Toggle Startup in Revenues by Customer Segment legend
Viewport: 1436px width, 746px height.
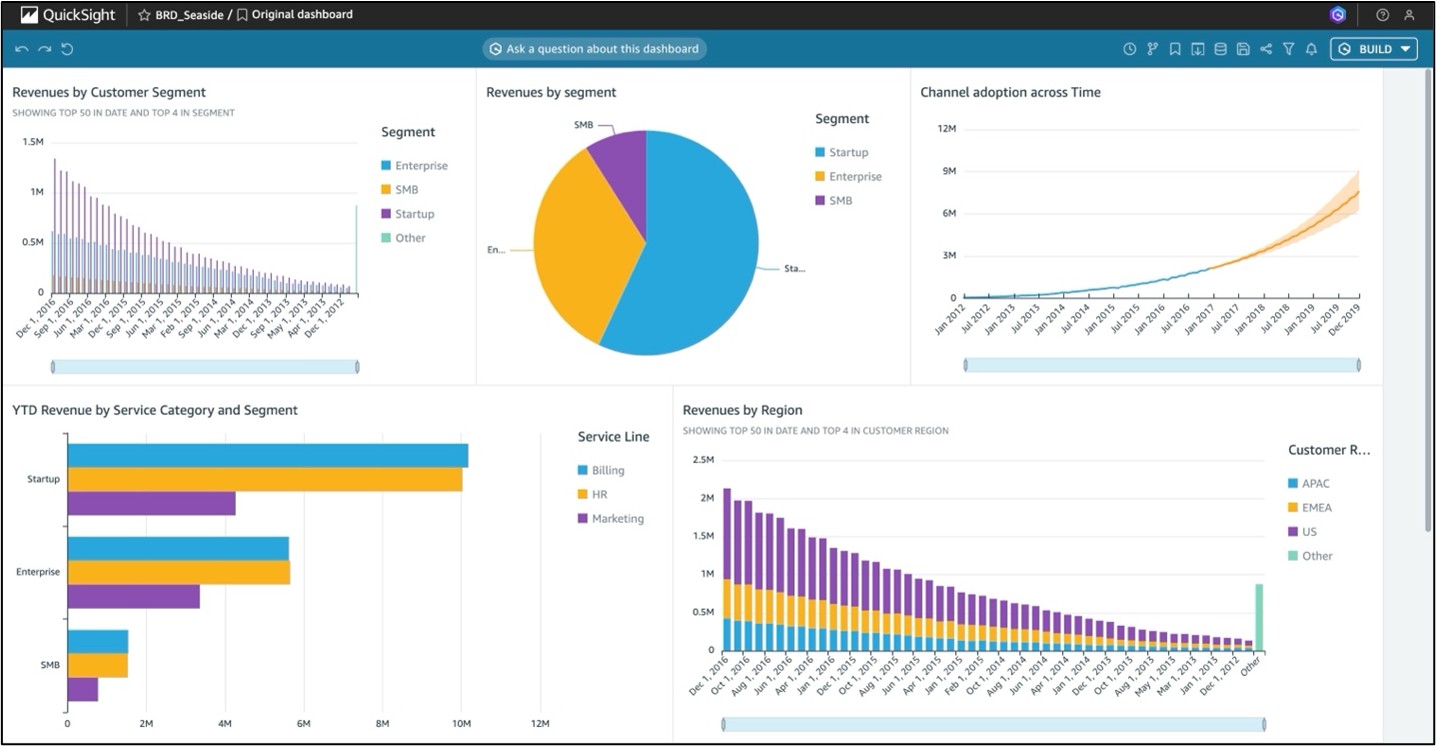(x=407, y=214)
